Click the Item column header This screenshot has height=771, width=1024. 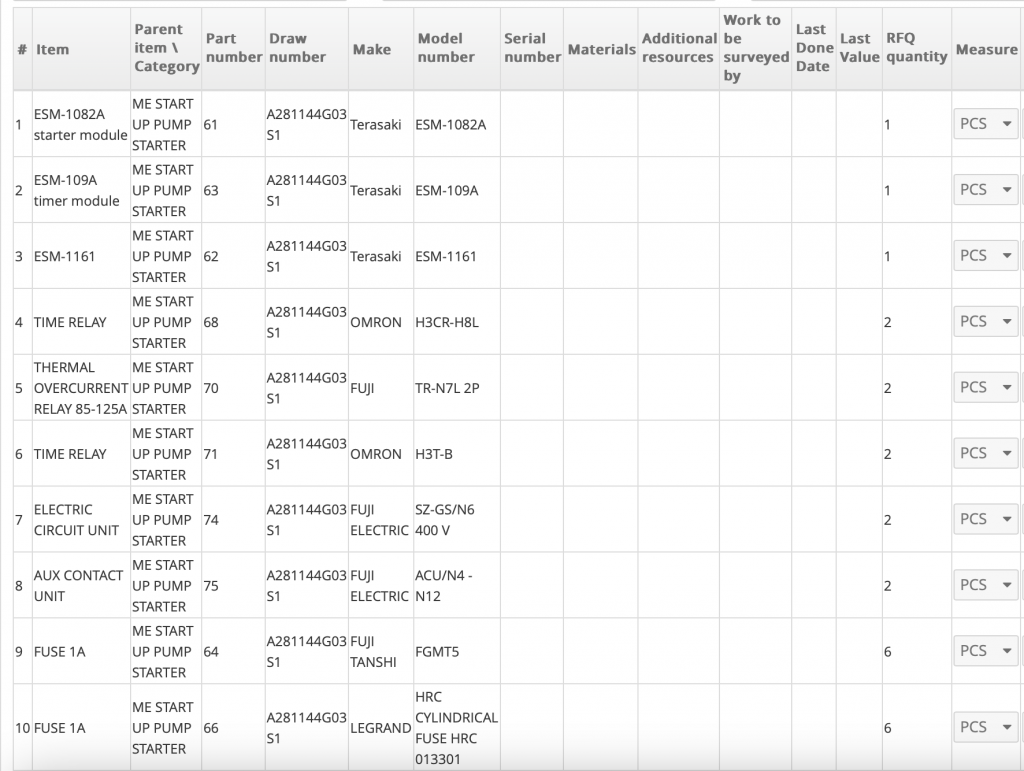point(53,49)
